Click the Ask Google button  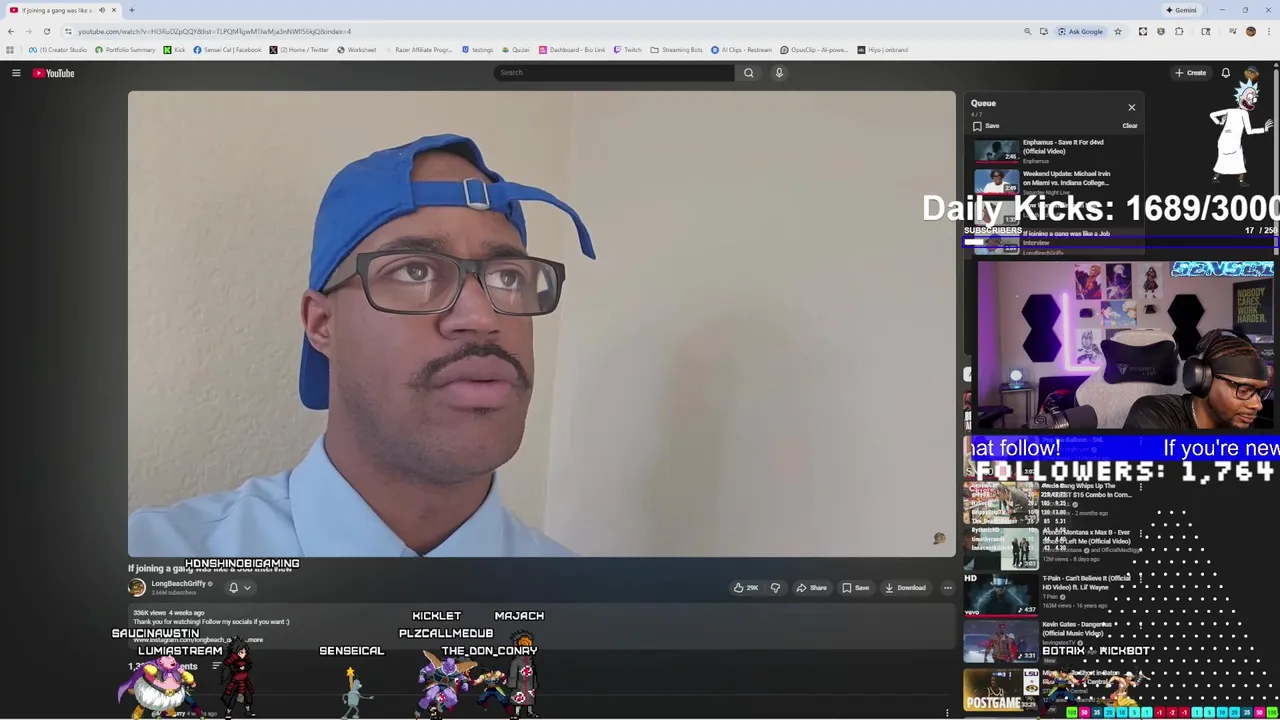tap(1080, 31)
